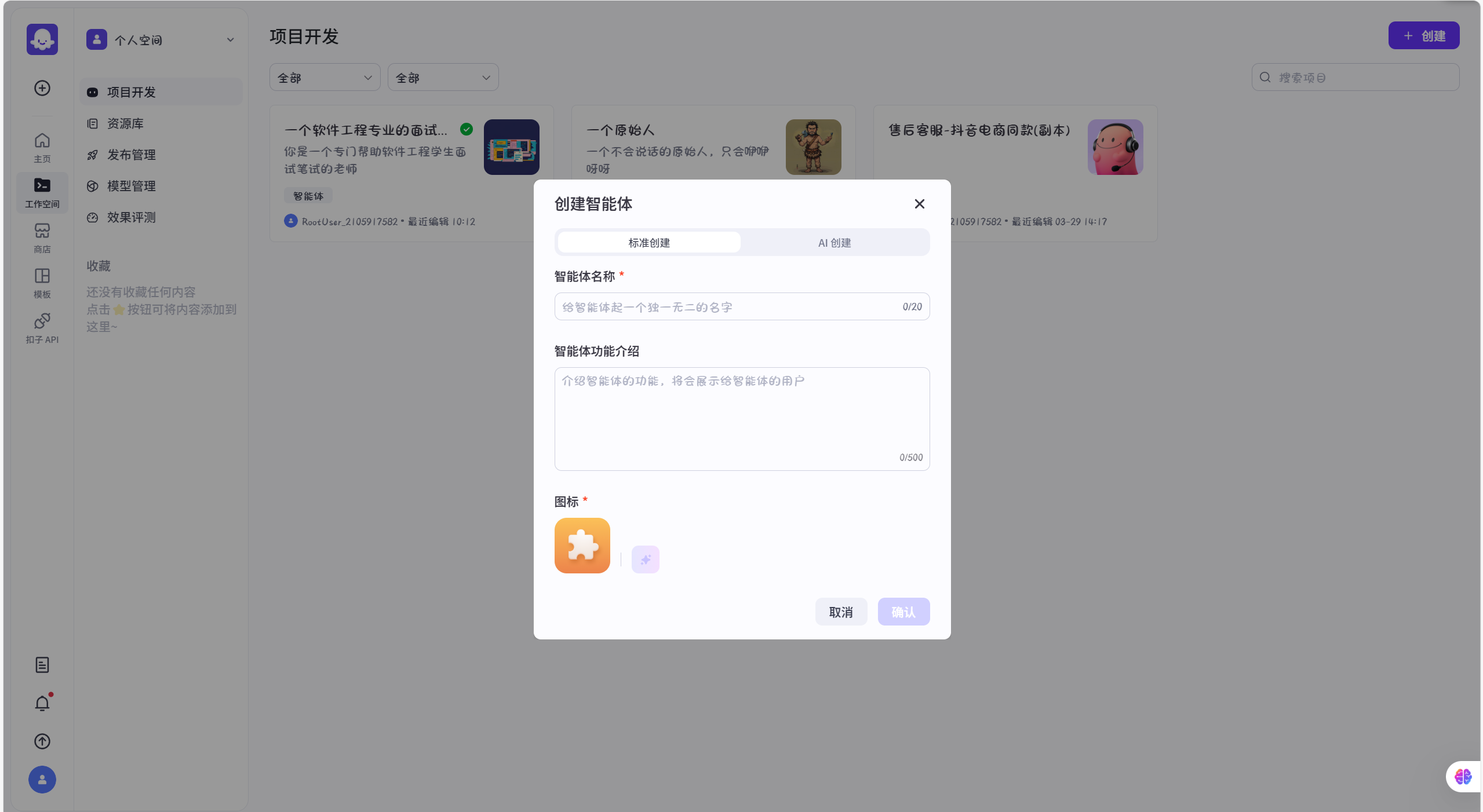Open 扣子 API link icon
The width and height of the screenshot is (1483, 812).
point(42,328)
